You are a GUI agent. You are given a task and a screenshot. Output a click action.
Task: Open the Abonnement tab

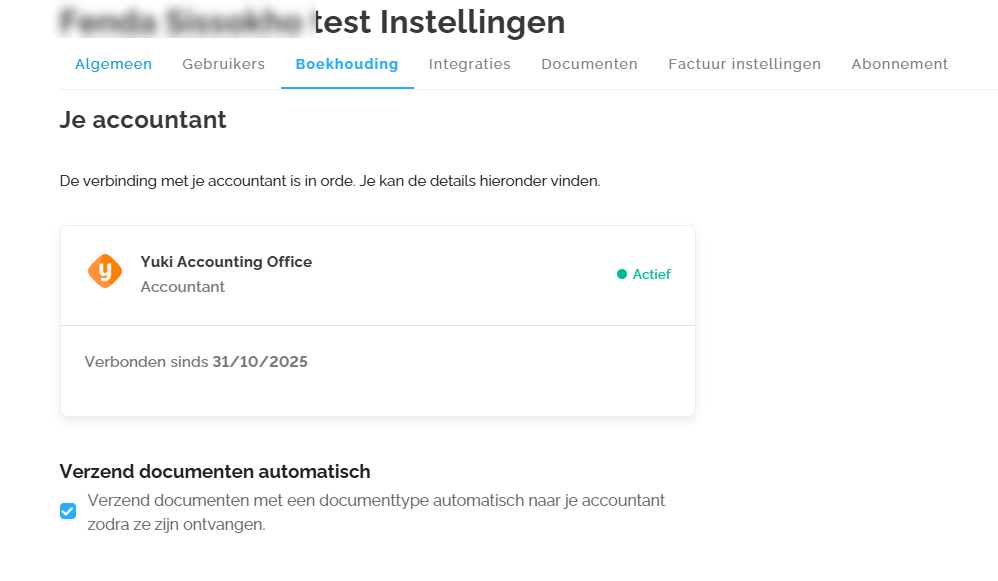pyautogui.click(x=900, y=64)
